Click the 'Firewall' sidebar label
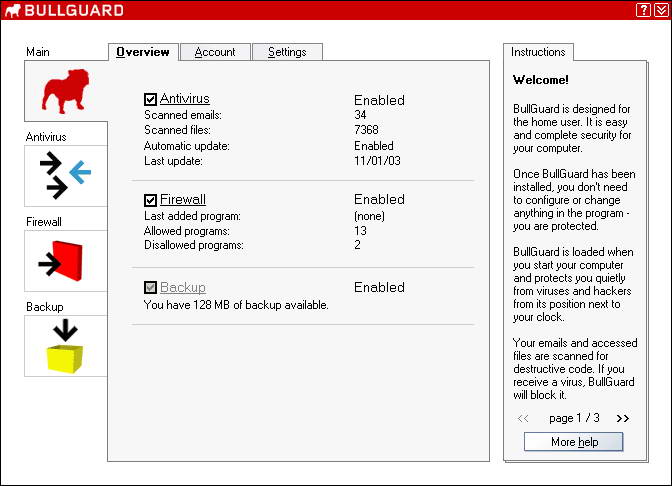The width and height of the screenshot is (672, 486). 44,222
